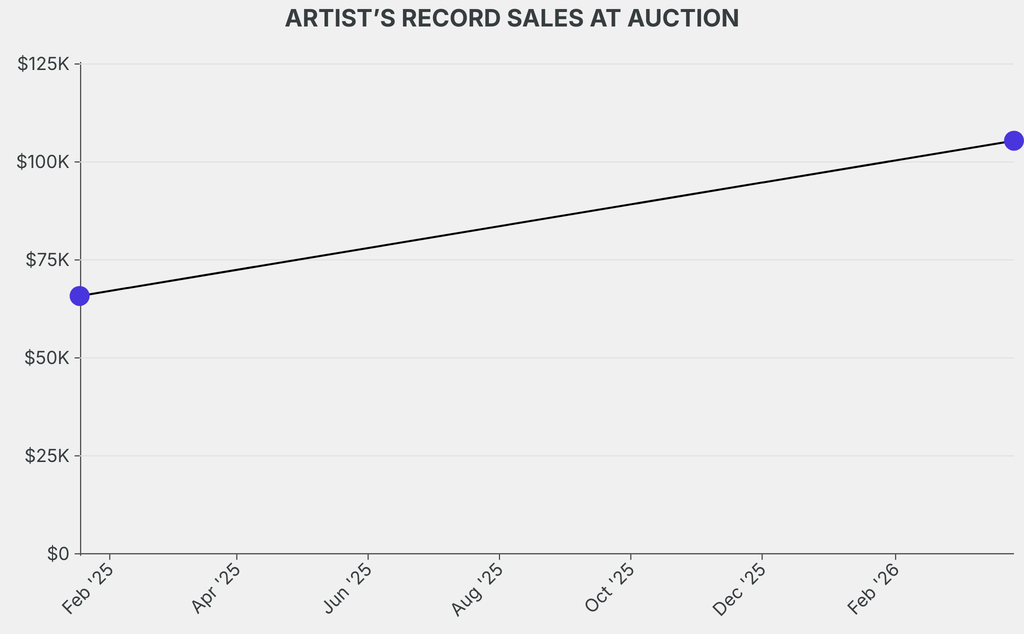The width and height of the screenshot is (1024, 634).
Task: Click the Oct '25 x-axis label
Action: [609, 589]
